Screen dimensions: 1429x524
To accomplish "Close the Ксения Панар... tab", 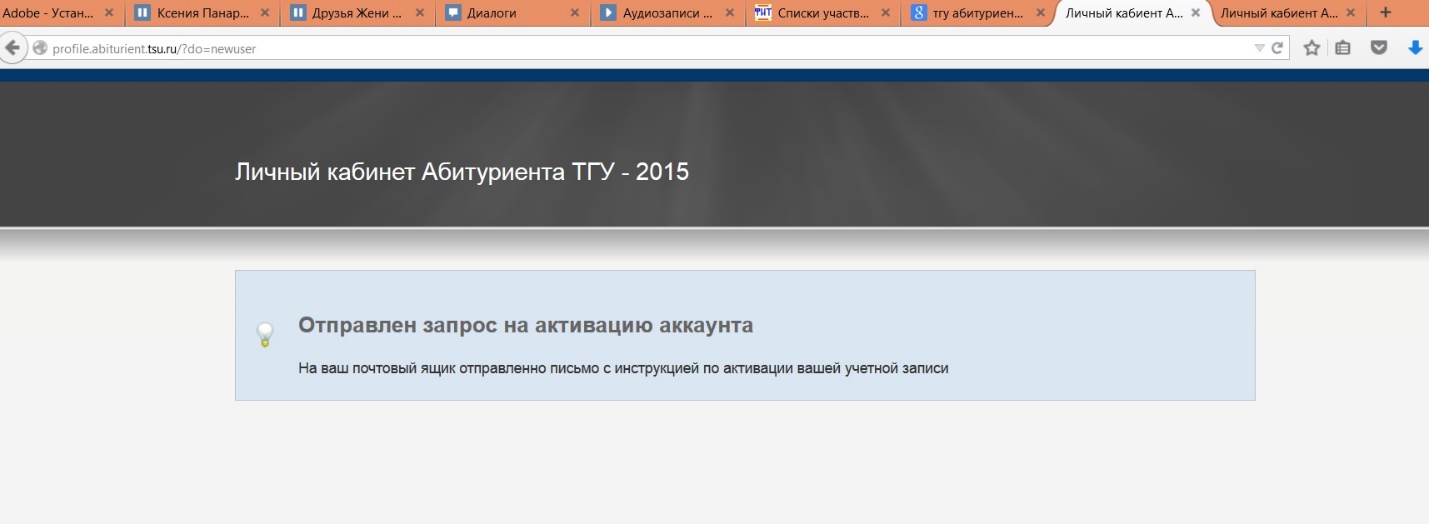I will [264, 13].
